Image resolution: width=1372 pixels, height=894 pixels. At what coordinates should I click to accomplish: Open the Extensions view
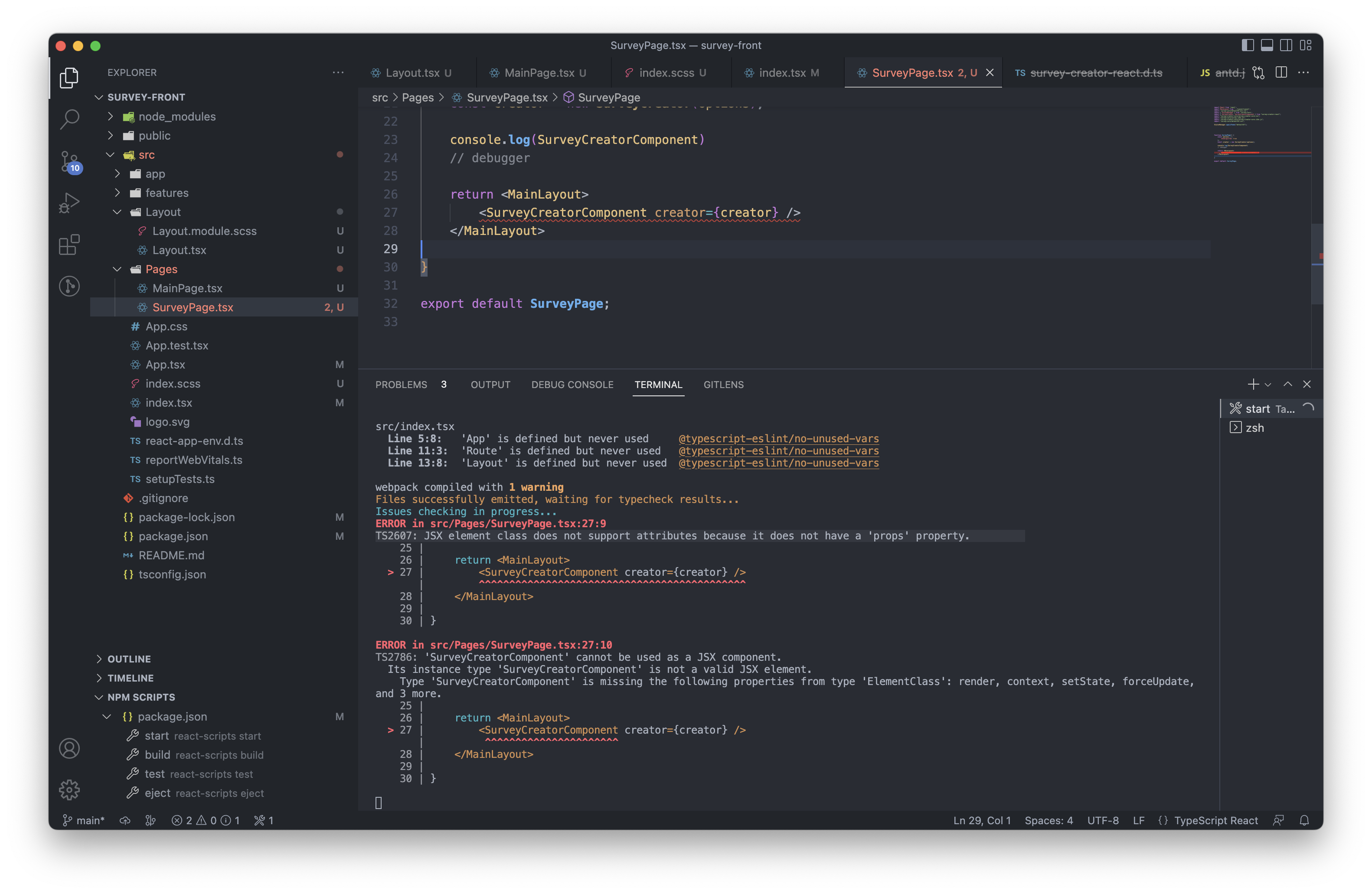tap(69, 245)
